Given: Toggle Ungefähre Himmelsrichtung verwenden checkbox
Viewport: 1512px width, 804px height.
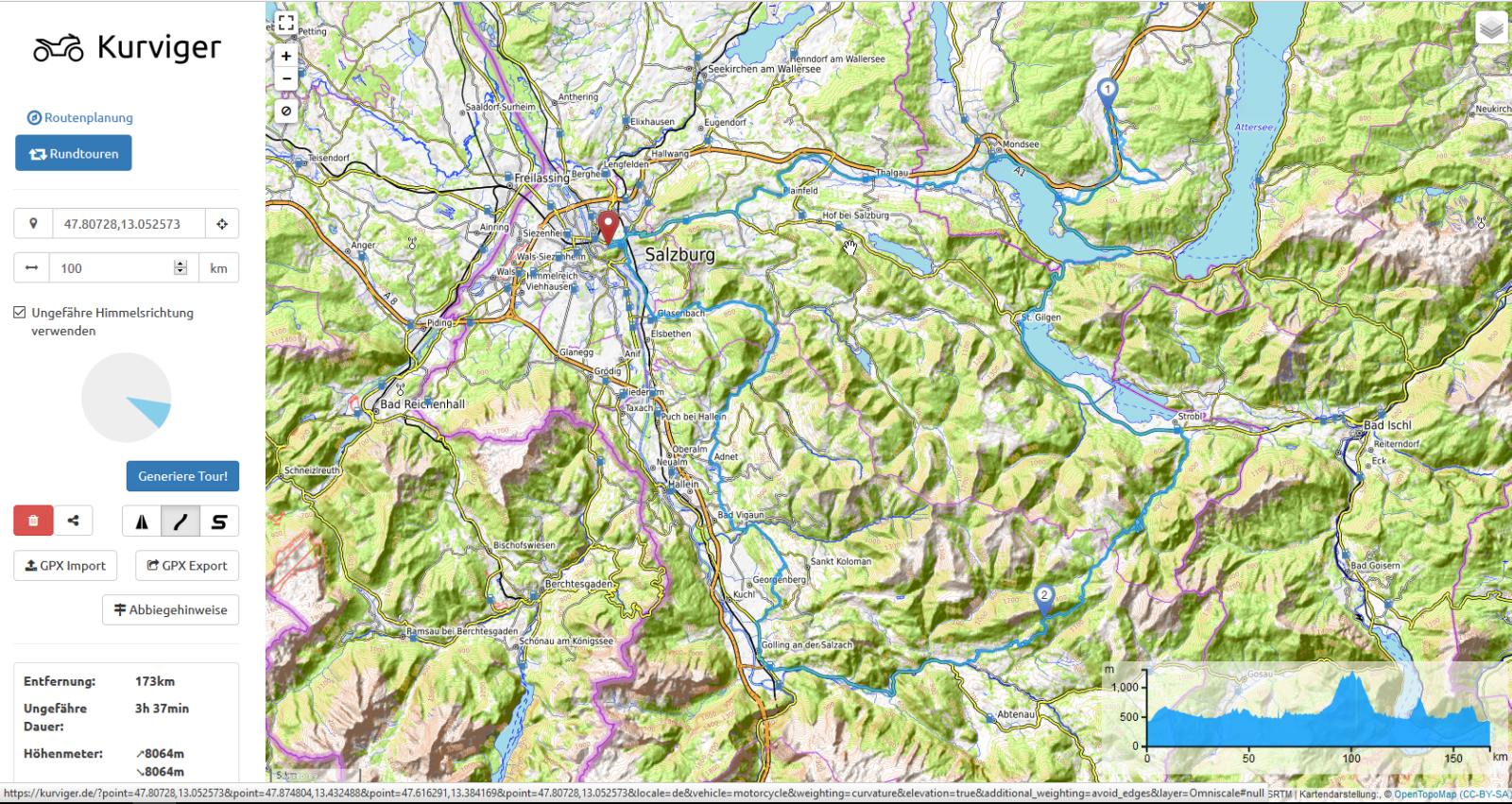Looking at the screenshot, I should 20,313.
